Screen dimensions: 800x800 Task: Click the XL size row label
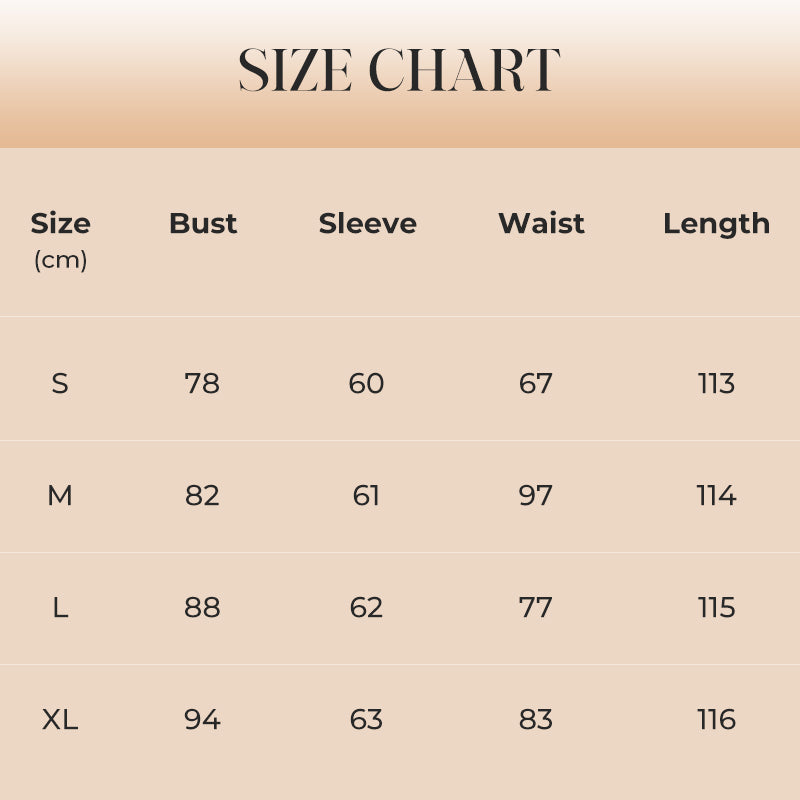click(x=60, y=720)
